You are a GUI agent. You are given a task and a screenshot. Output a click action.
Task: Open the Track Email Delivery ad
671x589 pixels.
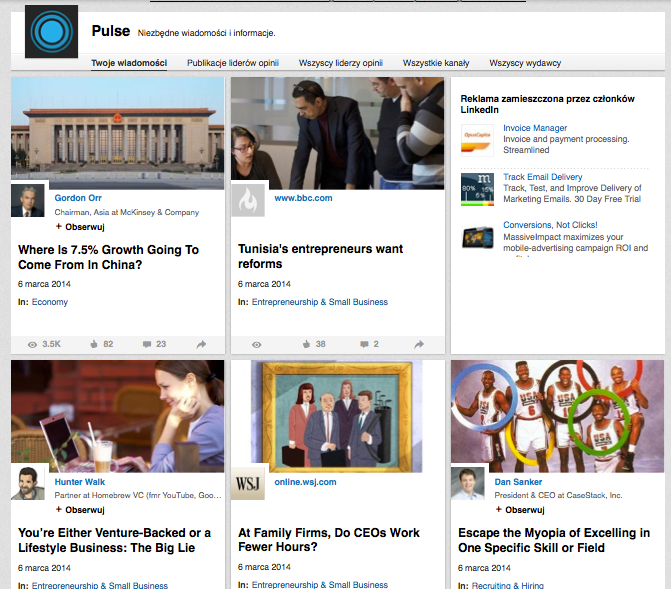point(543,177)
